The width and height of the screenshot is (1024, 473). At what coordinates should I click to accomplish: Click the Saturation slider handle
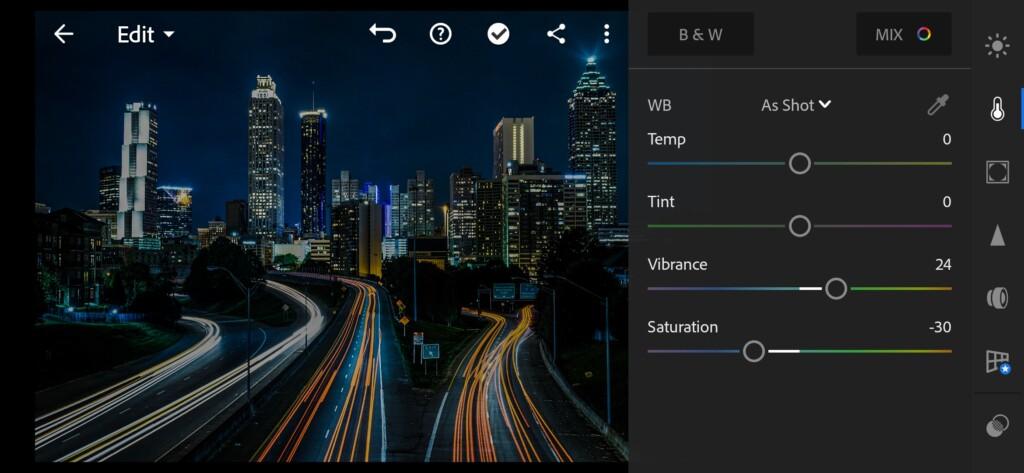tap(754, 351)
